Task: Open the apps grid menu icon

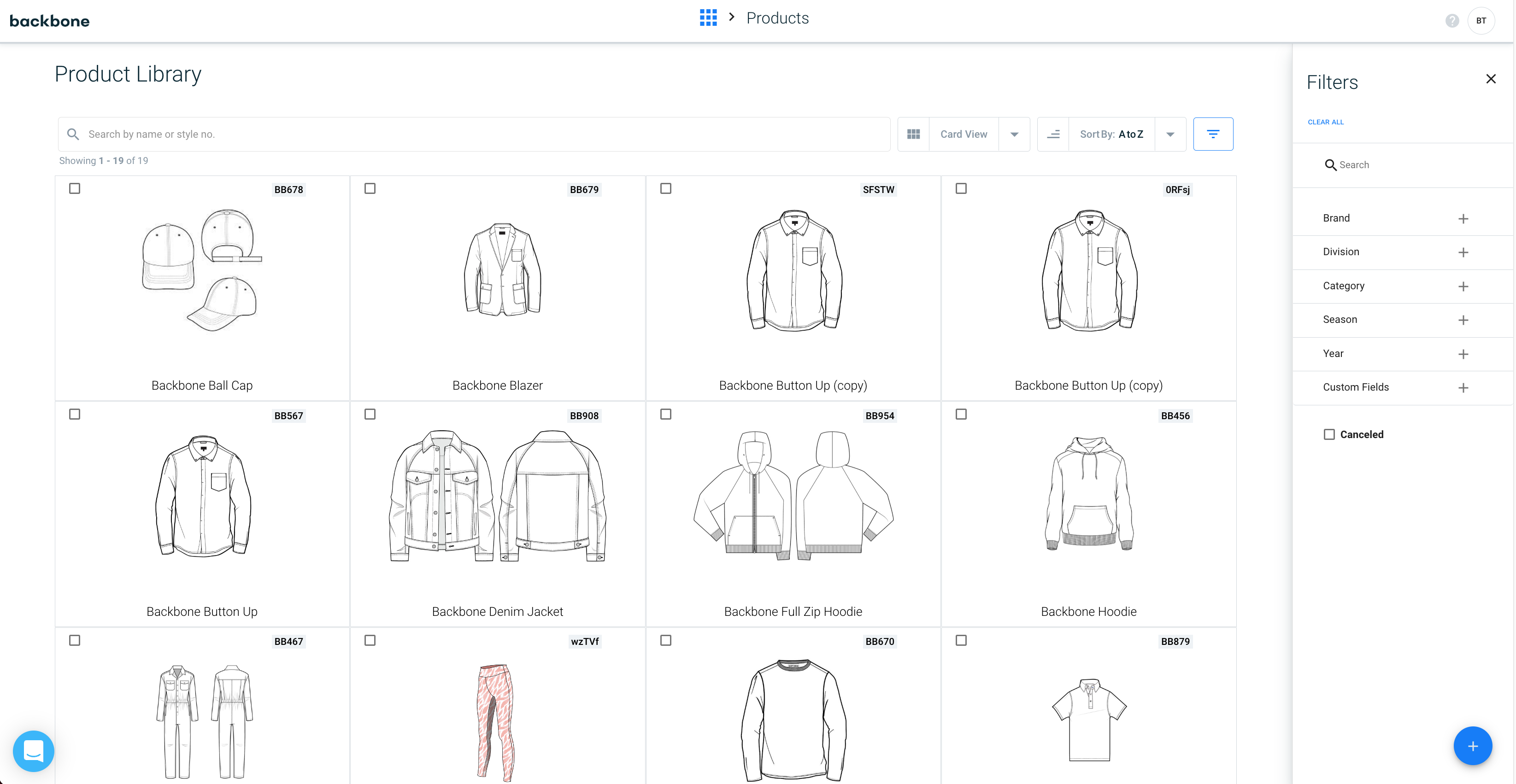Action: pos(708,18)
